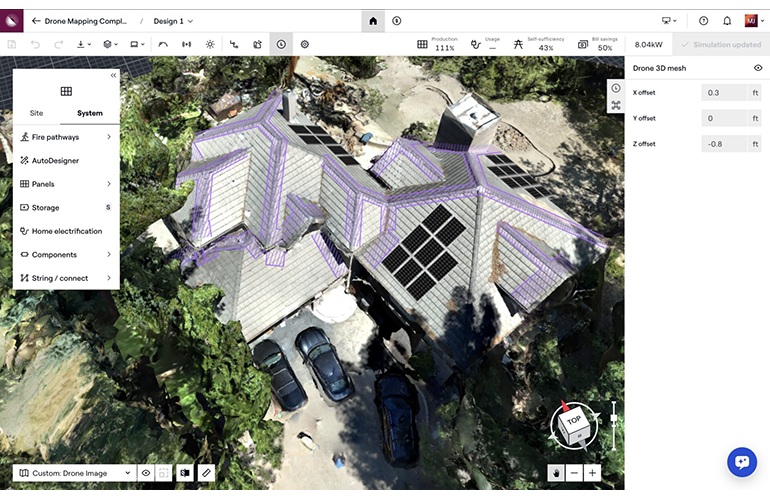This screenshot has height=500, width=770.
Task: Open the laptop view mode dropdown
Action: click(x=137, y=44)
